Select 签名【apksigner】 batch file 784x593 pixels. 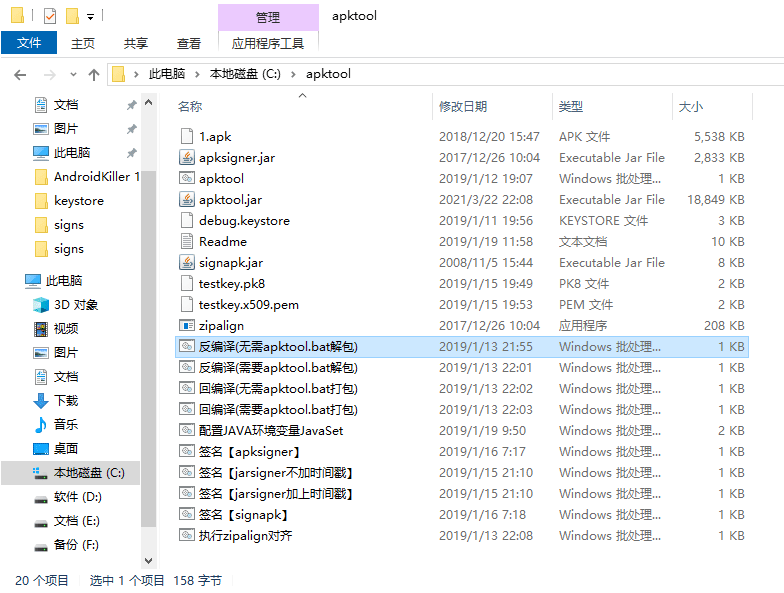point(462,452)
